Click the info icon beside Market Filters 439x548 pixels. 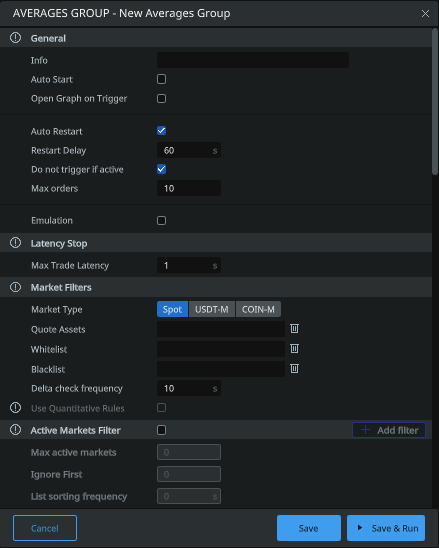(15, 287)
